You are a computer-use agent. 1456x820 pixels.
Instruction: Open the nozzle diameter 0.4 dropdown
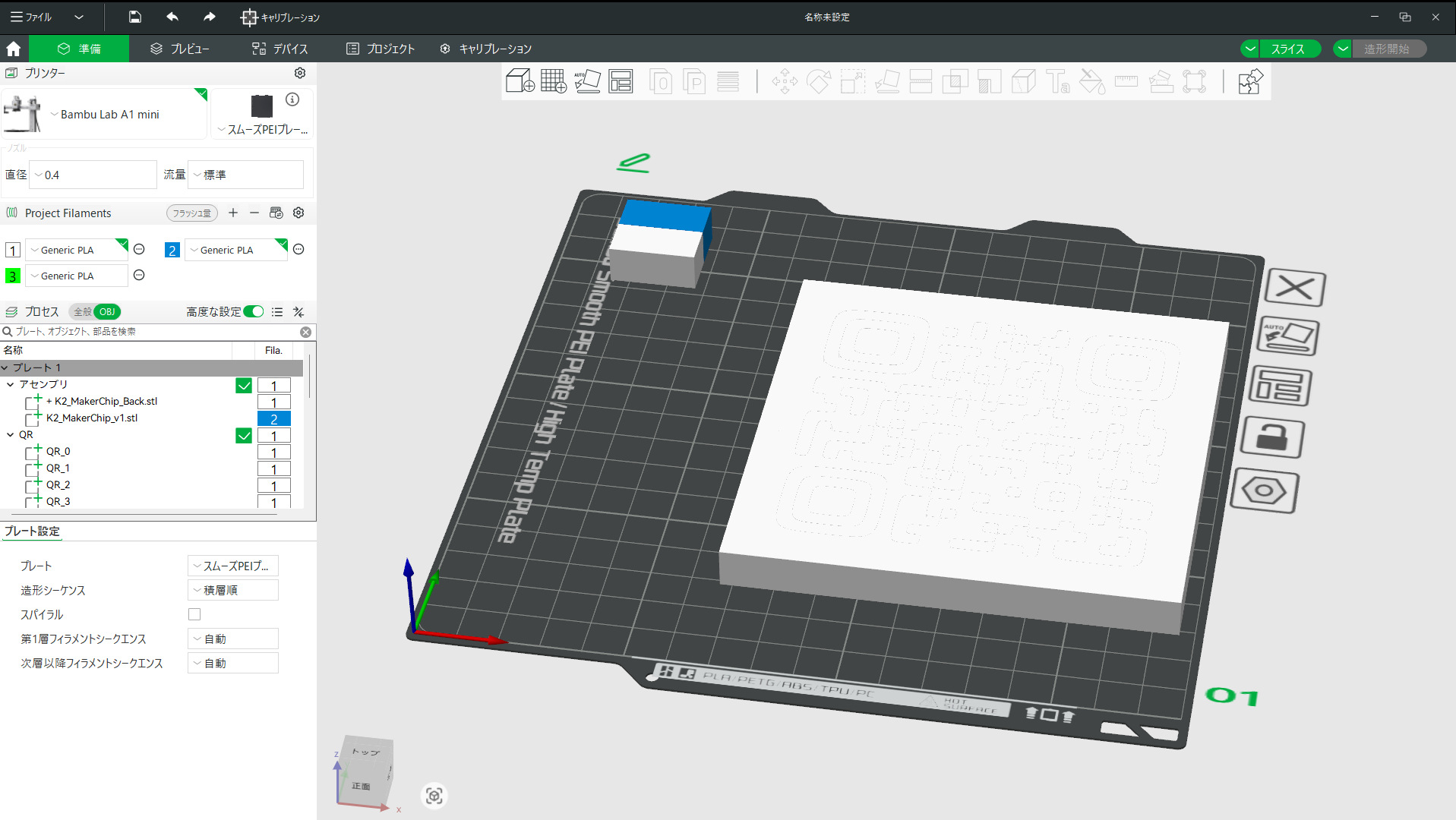tap(93, 175)
